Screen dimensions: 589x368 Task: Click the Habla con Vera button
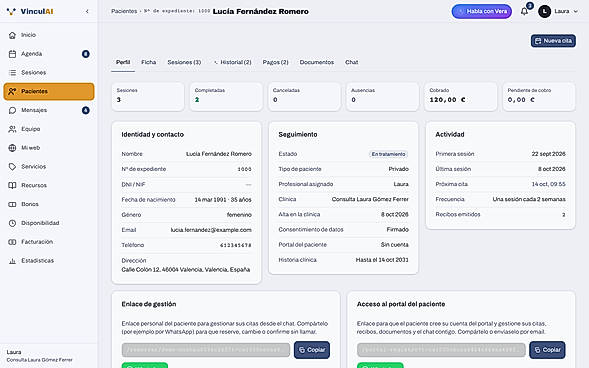(x=482, y=11)
